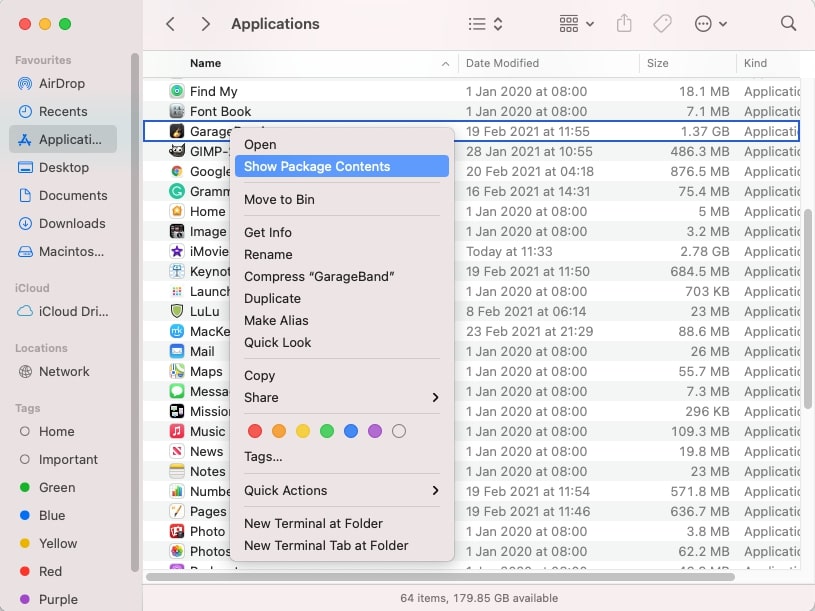Open the Group By grid dropdown
This screenshot has height=611, width=815.
coord(576,24)
